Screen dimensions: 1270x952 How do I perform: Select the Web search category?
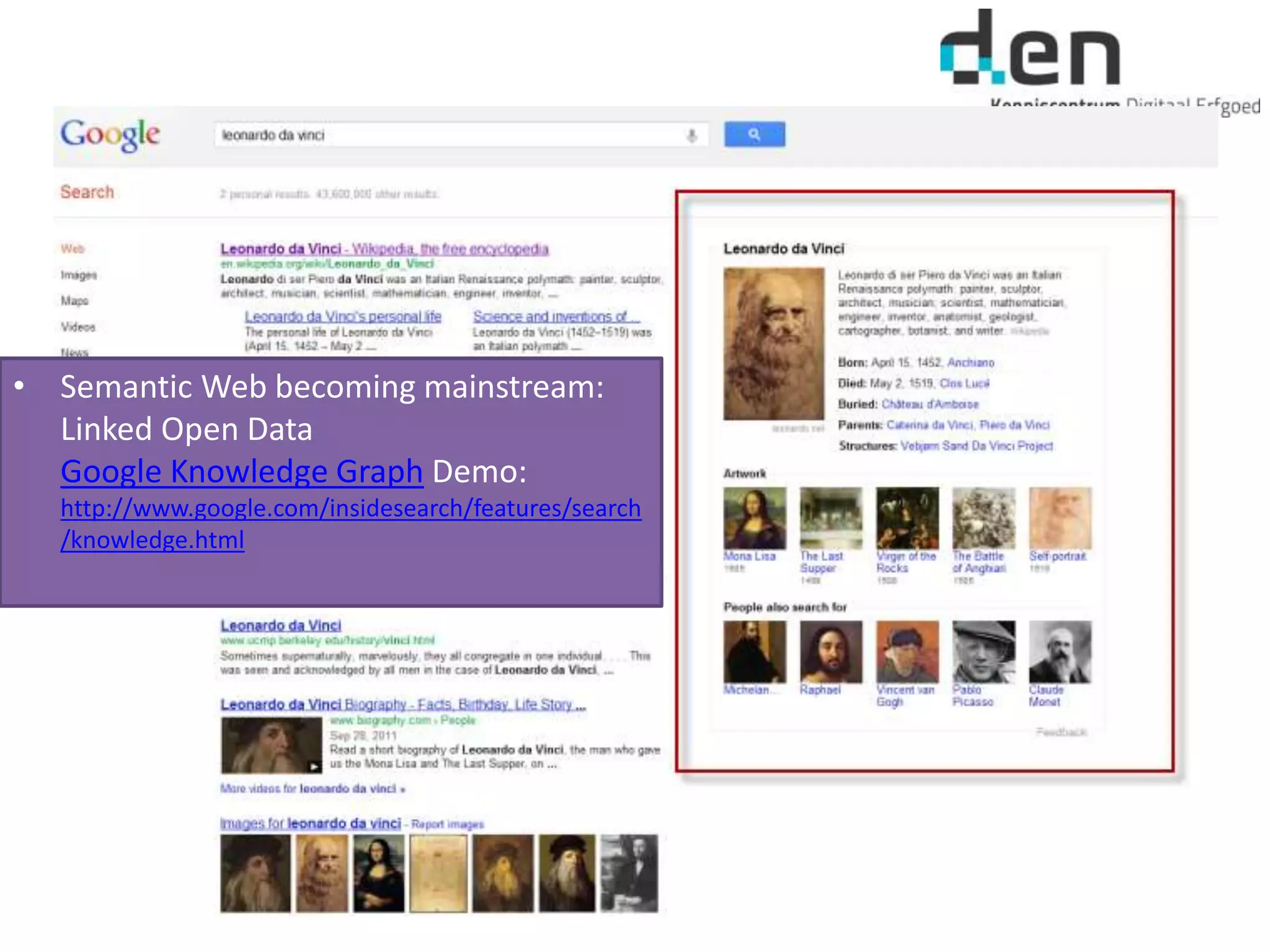click(73, 249)
